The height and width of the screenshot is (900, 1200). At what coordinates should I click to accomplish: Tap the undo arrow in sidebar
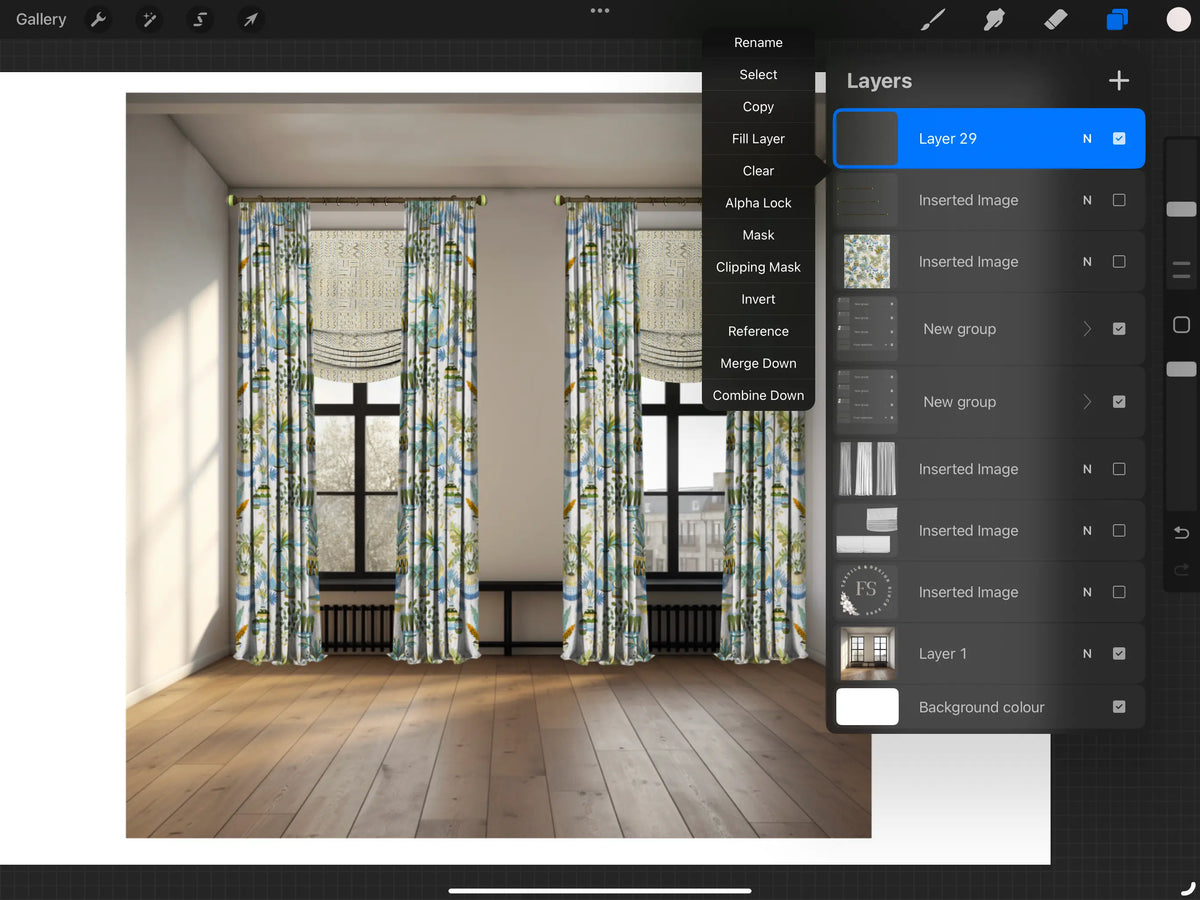[1181, 533]
